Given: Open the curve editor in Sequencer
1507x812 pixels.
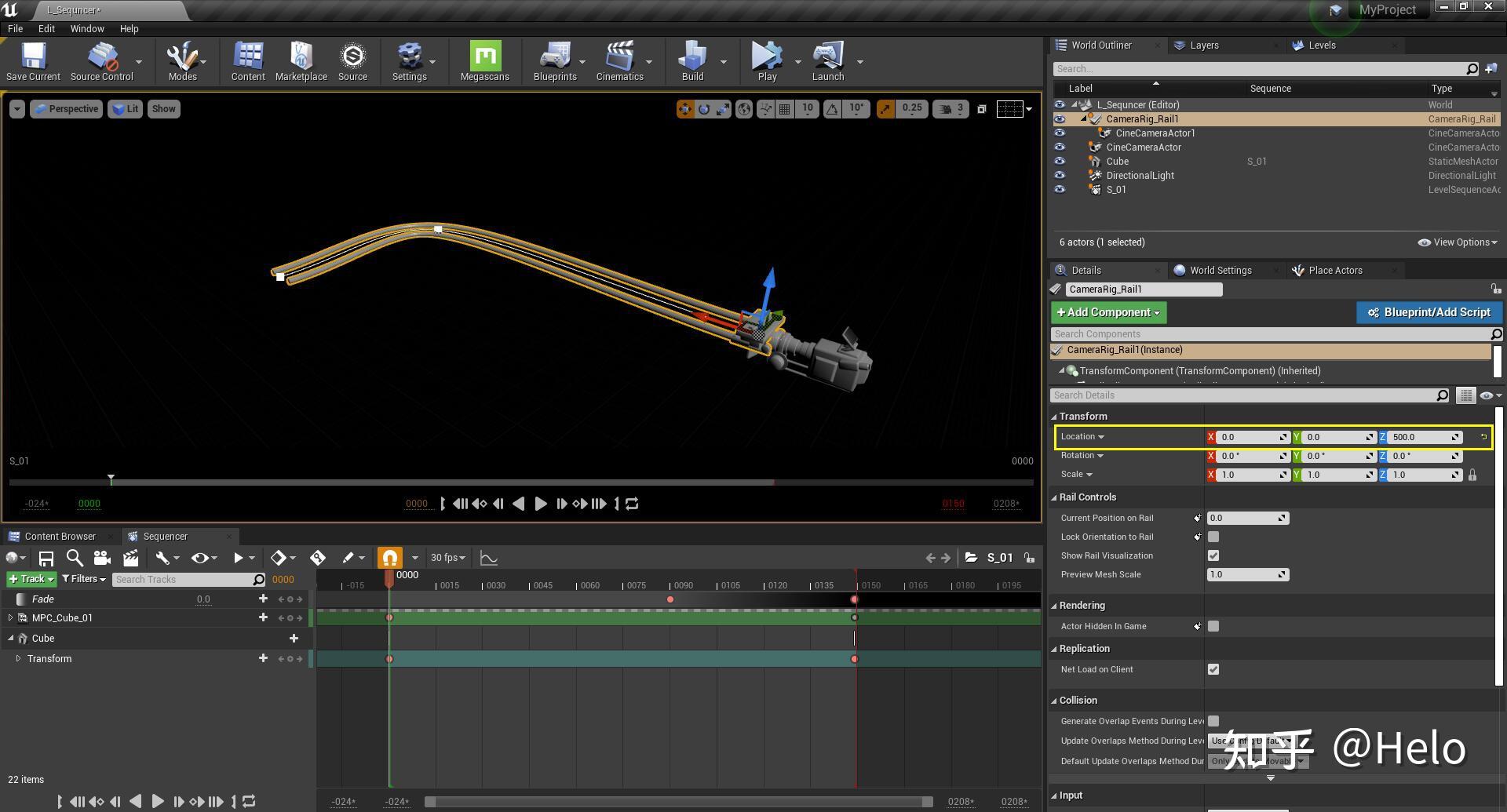Looking at the screenshot, I should 489,558.
